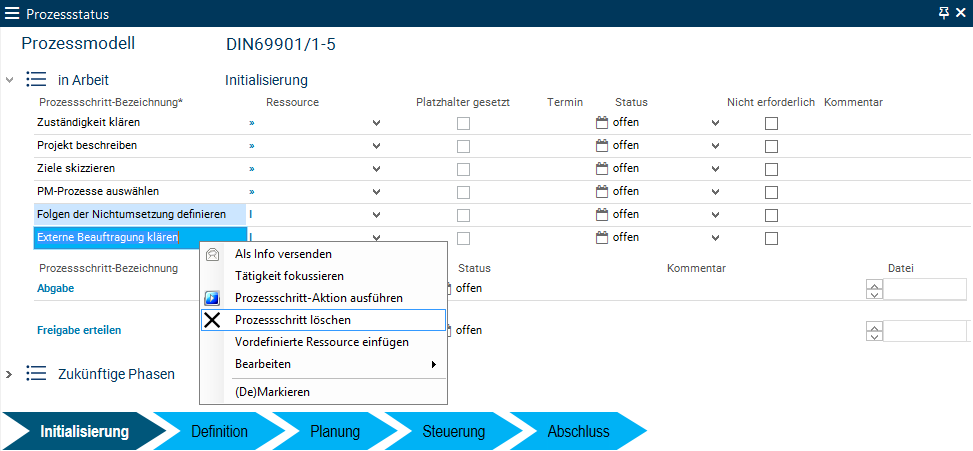Click resource arrow icon for Ziele skizzieren
Screen dimensions: 973x451
252,169
